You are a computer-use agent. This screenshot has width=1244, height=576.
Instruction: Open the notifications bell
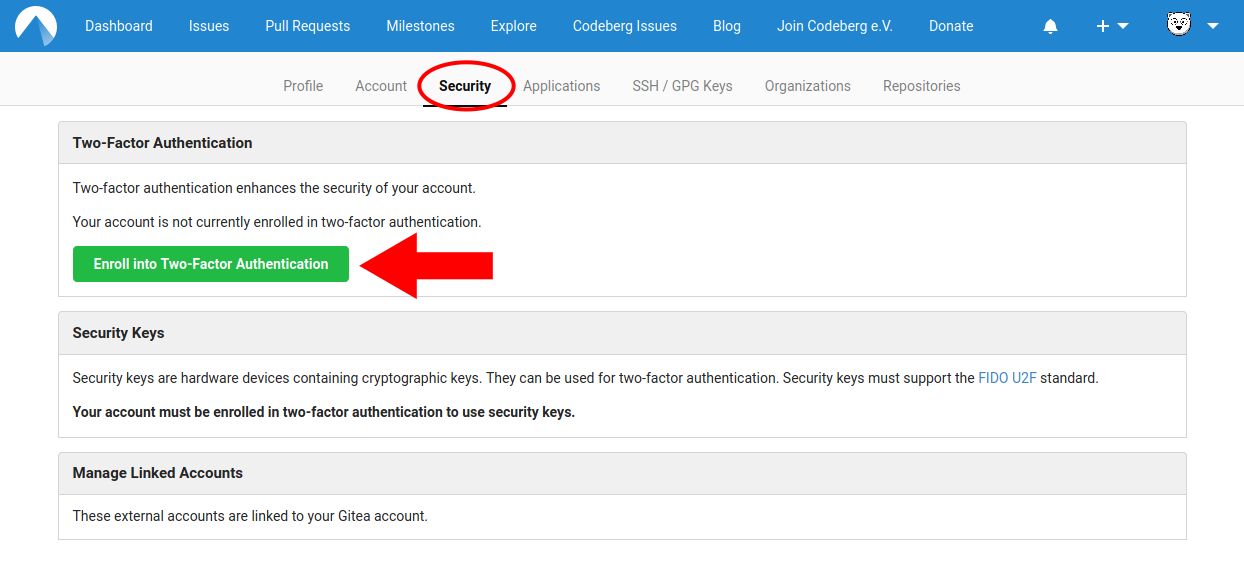[x=1049, y=25]
